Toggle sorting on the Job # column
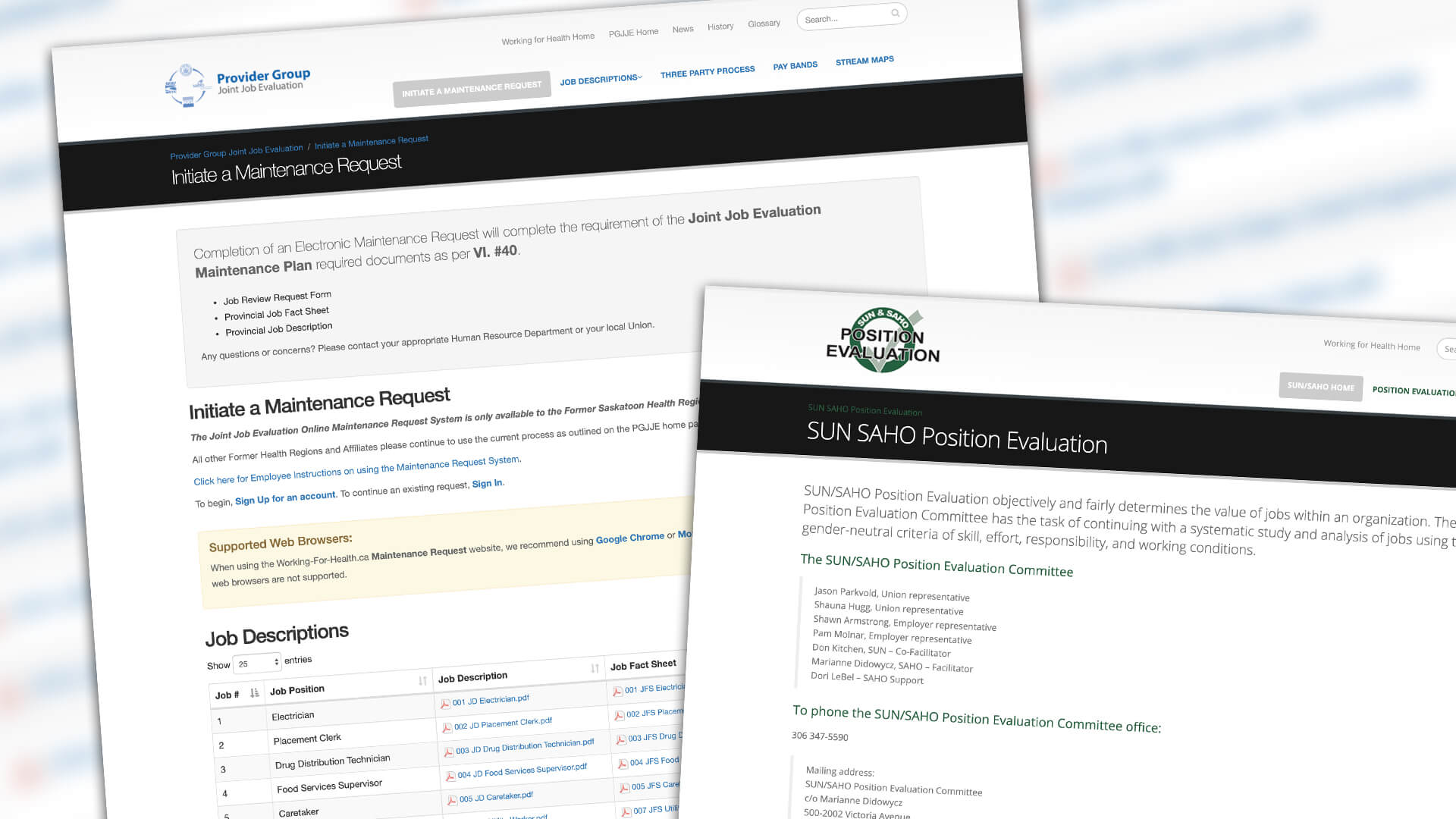Screen dimensions: 1456x819 (x=255, y=692)
